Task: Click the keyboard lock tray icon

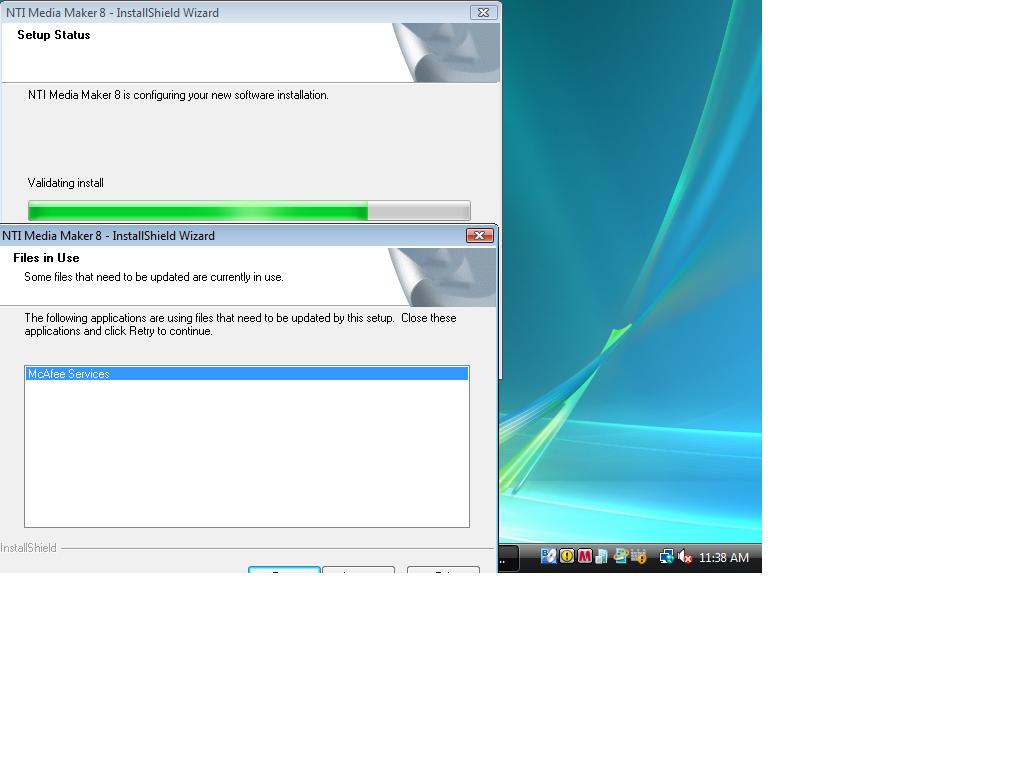Action: 639,556
